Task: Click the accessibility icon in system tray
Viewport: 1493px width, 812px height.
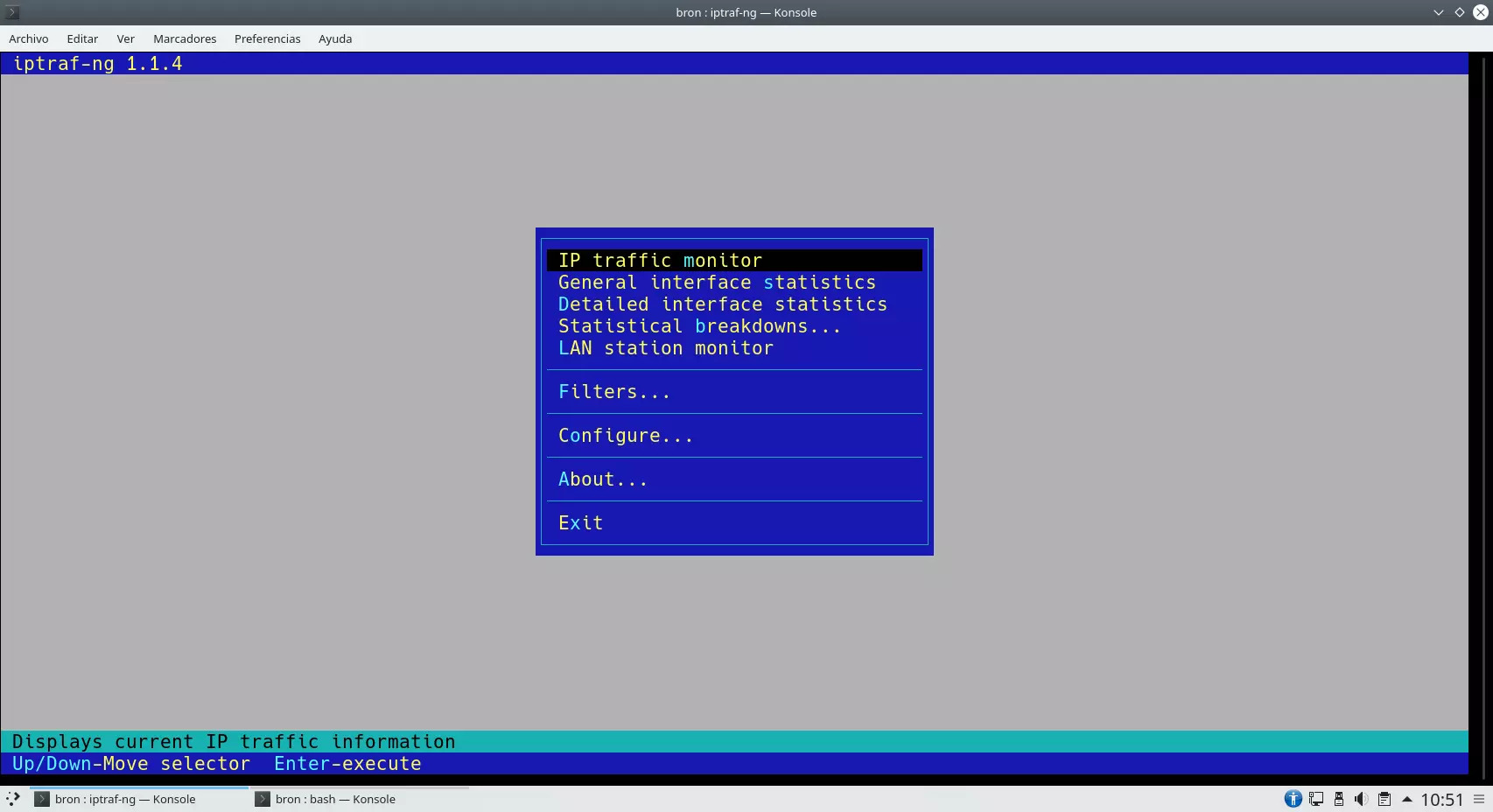Action: pyautogui.click(x=1293, y=799)
